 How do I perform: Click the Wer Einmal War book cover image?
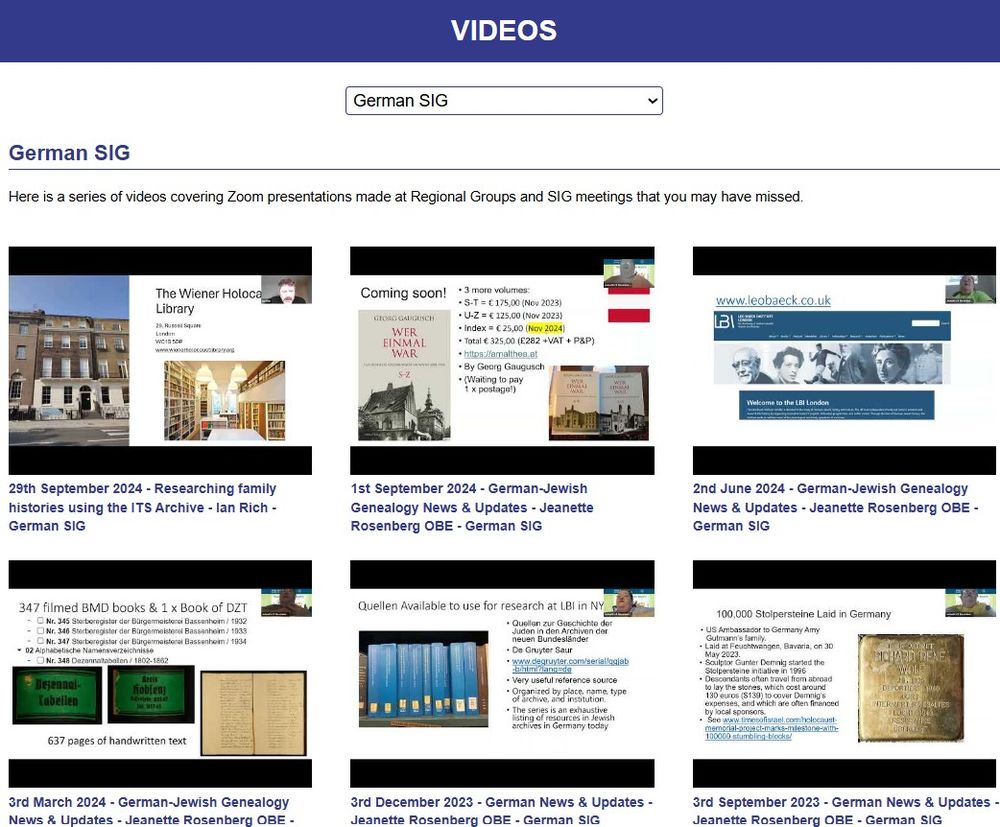404,375
